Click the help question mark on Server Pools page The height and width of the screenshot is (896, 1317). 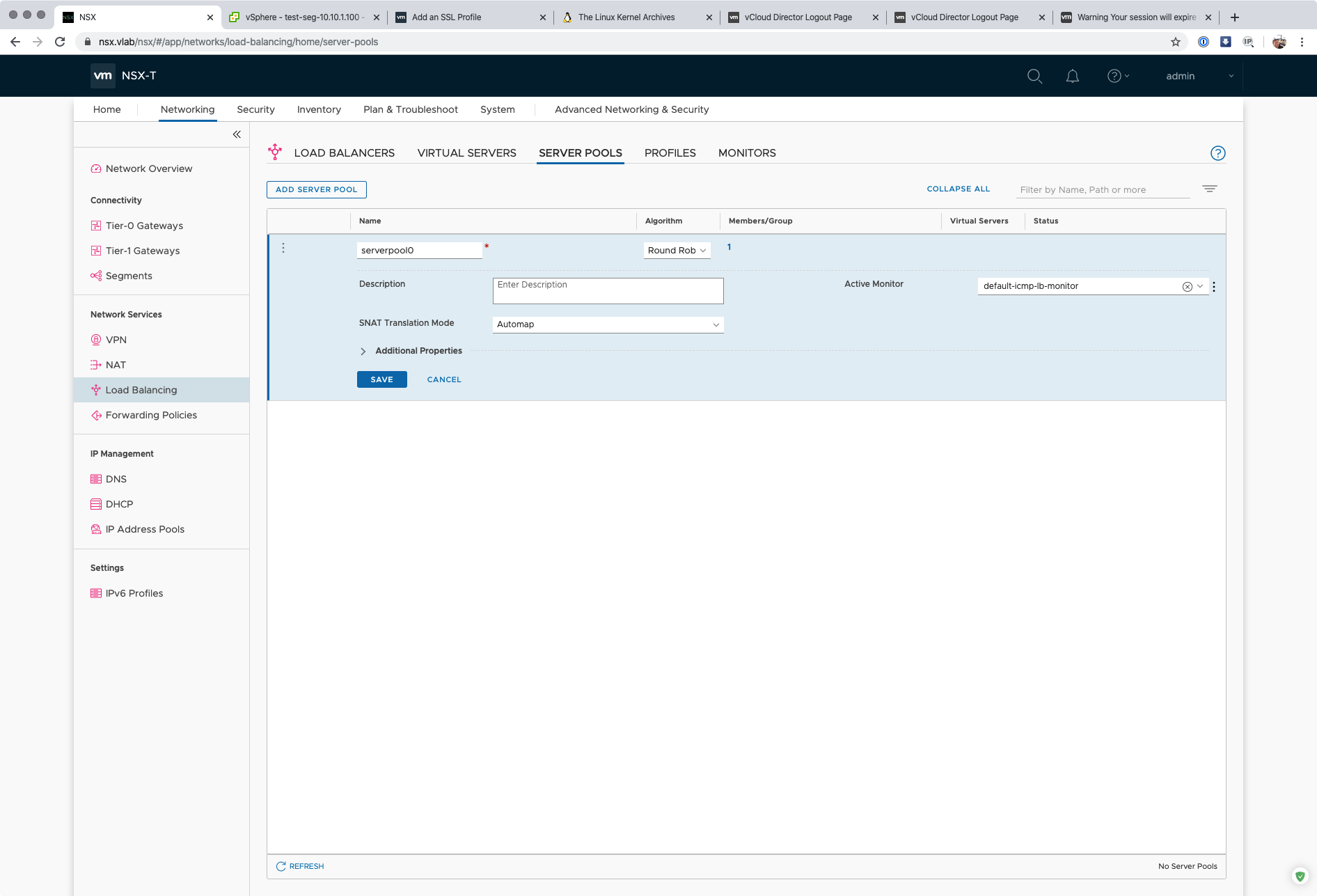[1217, 153]
